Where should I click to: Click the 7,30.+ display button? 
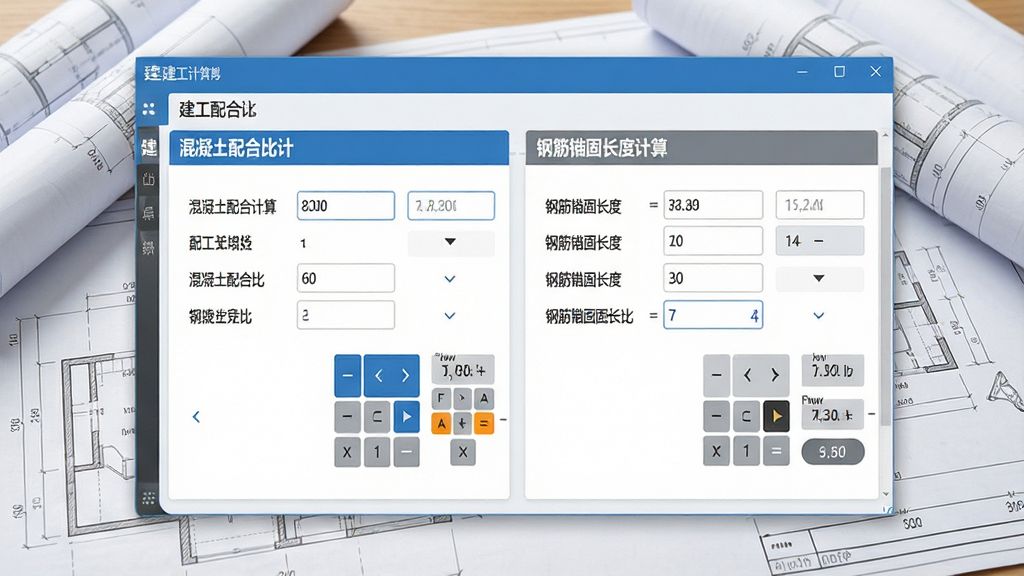[x=833, y=415]
